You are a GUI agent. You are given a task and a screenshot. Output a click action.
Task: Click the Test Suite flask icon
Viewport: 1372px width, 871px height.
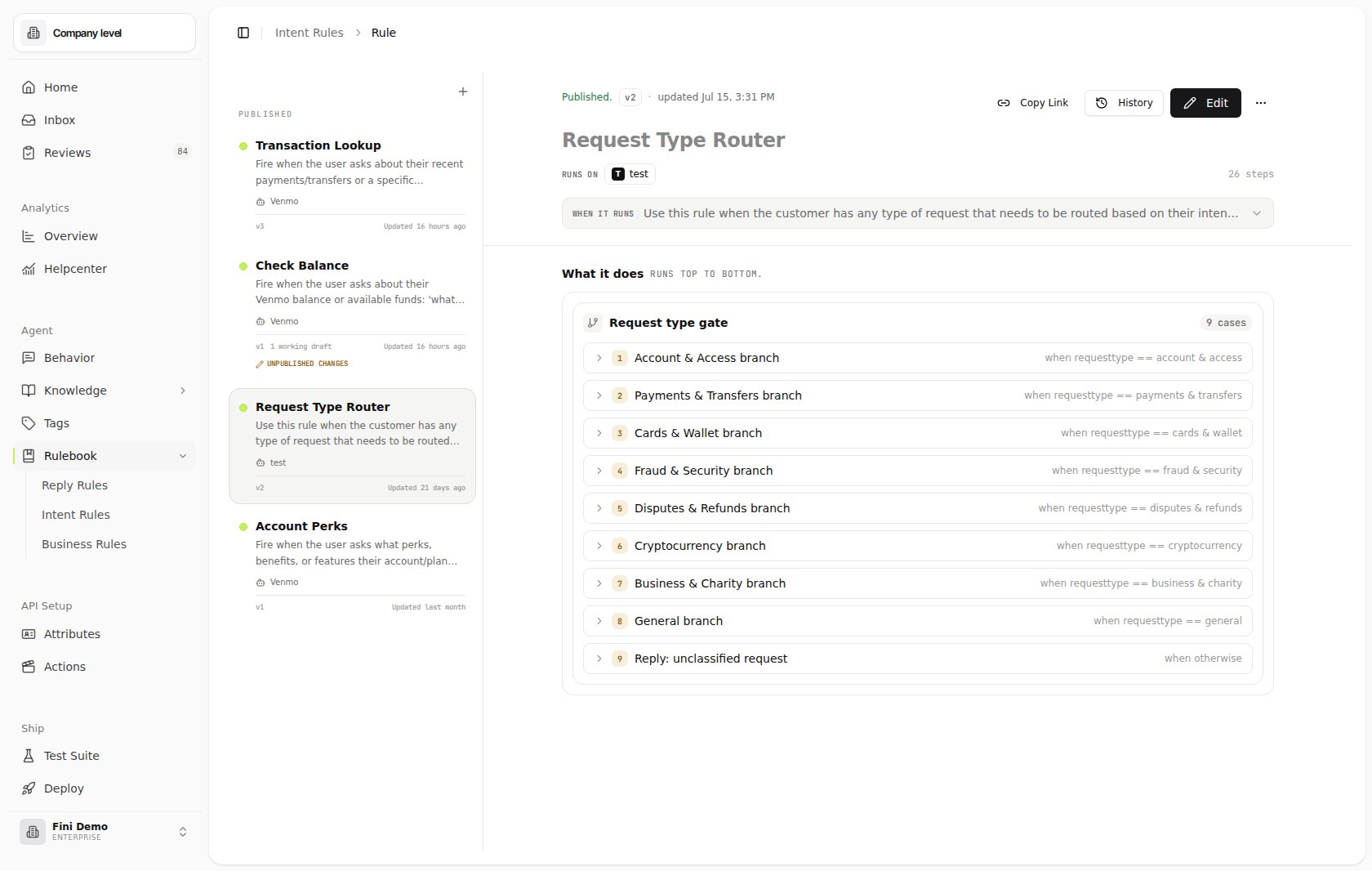pyautogui.click(x=29, y=756)
